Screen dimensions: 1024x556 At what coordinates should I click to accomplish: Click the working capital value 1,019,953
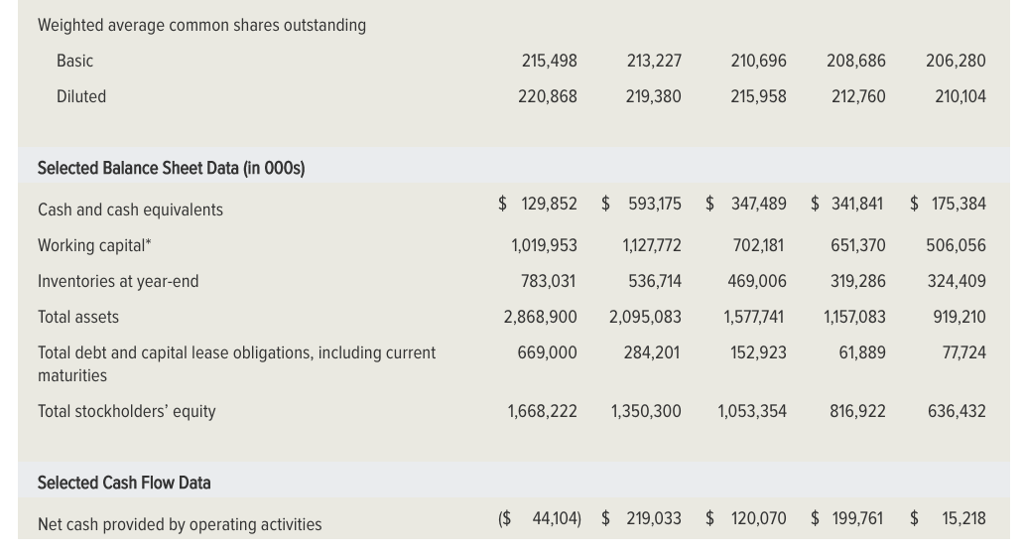click(544, 246)
